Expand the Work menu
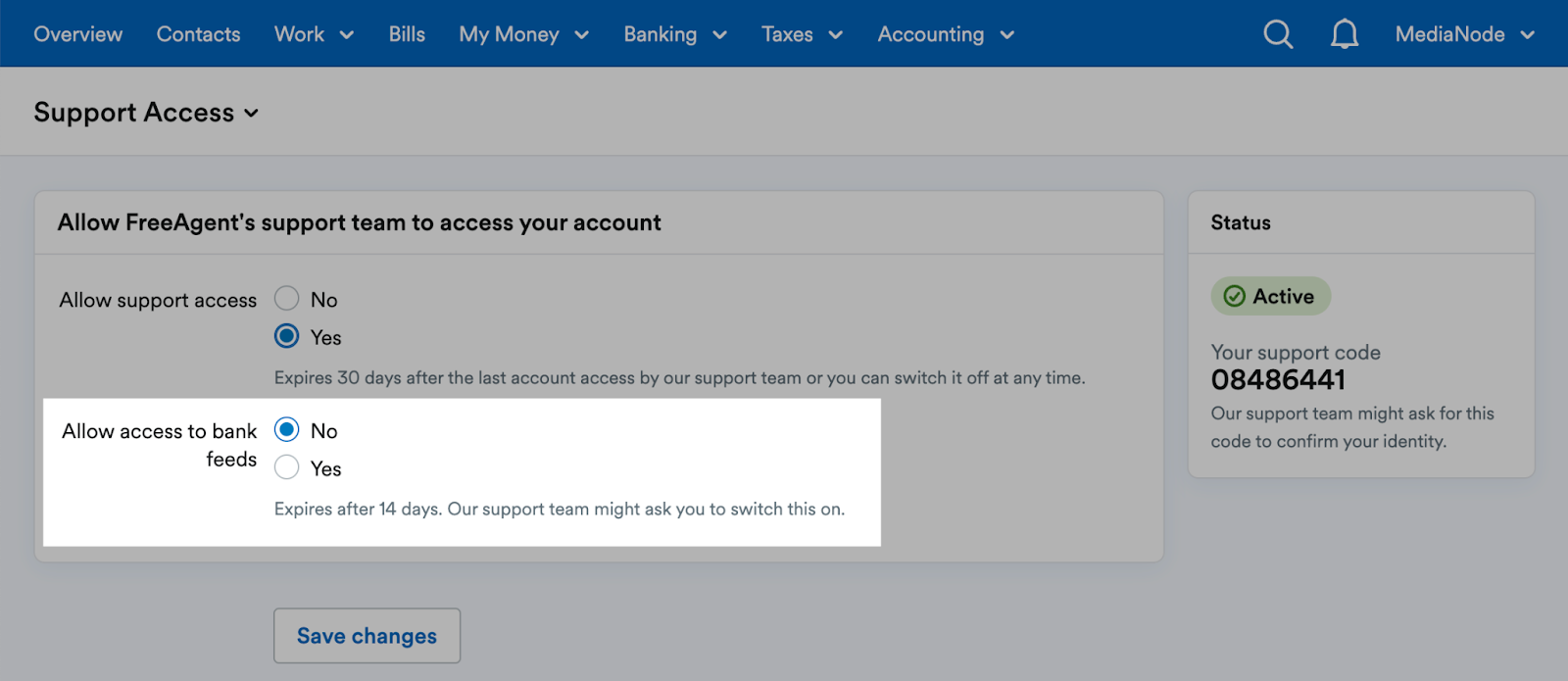The image size is (1568, 681). (314, 34)
